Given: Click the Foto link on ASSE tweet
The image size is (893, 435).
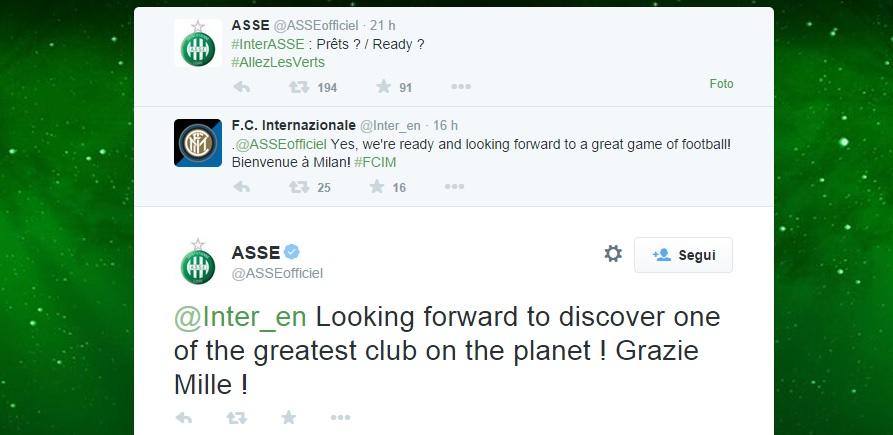Looking at the screenshot, I should [x=722, y=84].
